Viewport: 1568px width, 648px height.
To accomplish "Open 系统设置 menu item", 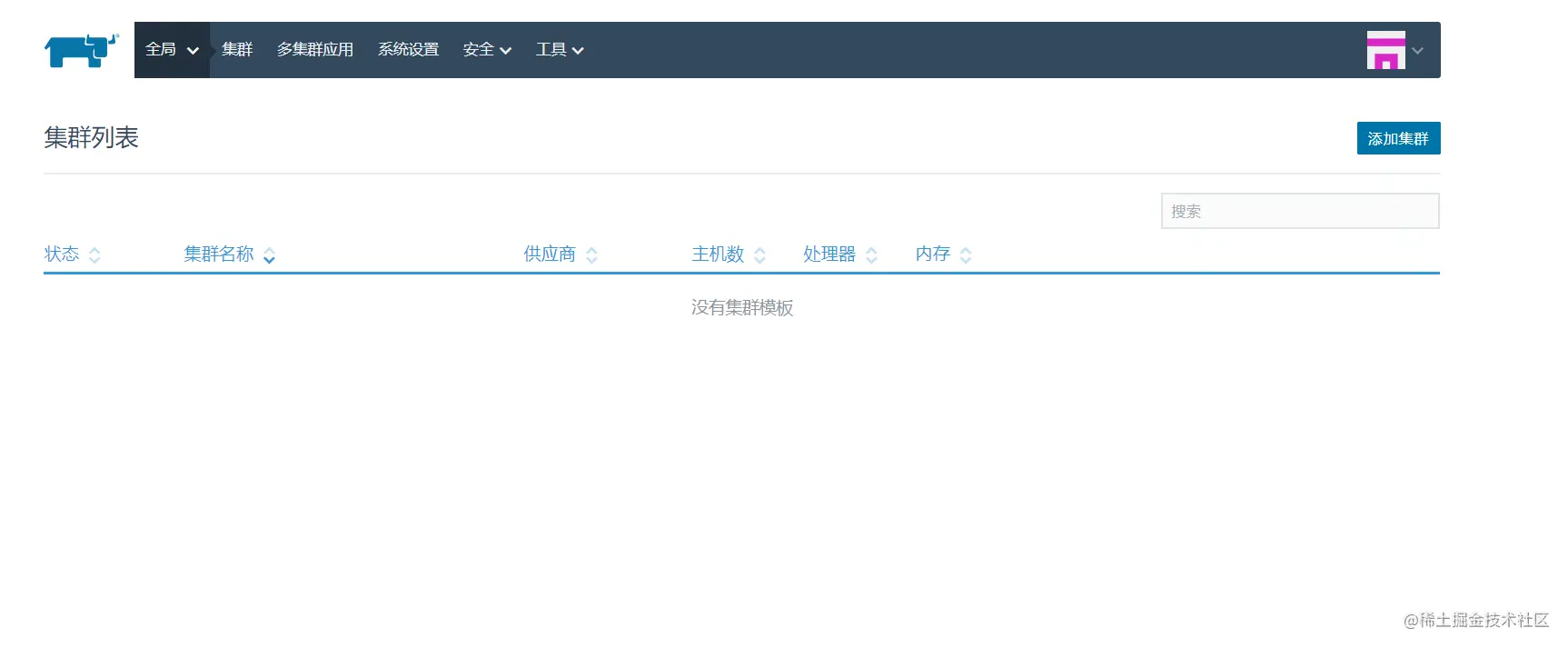I will click(x=408, y=50).
